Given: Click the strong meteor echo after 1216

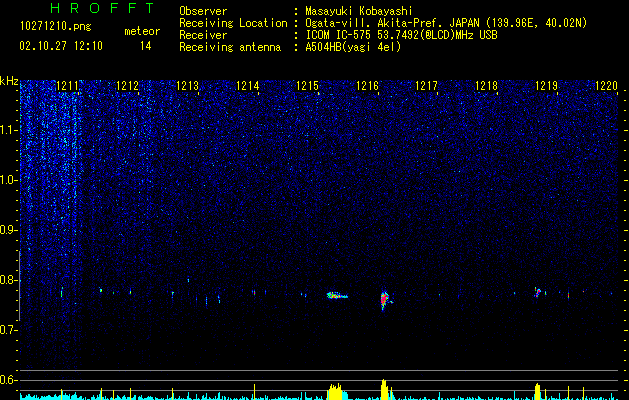Looking at the screenshot, I should pos(385,300).
